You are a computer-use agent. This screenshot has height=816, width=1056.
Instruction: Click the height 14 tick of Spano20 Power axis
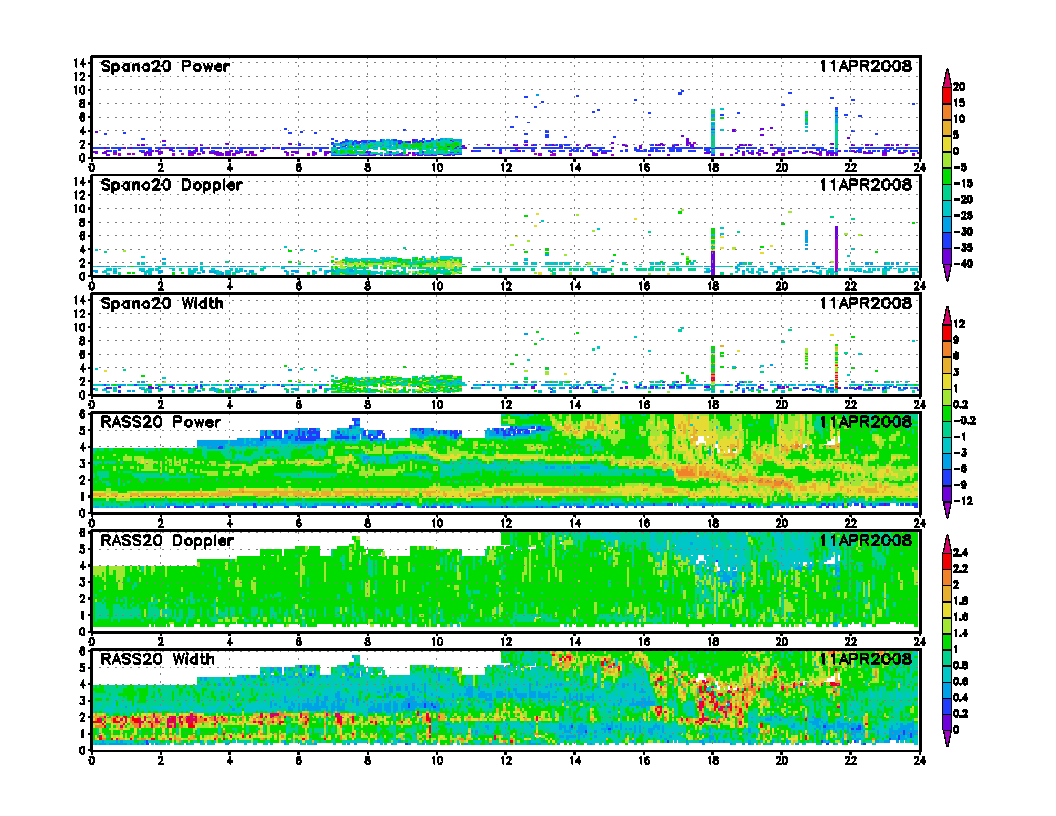[x=79, y=63]
